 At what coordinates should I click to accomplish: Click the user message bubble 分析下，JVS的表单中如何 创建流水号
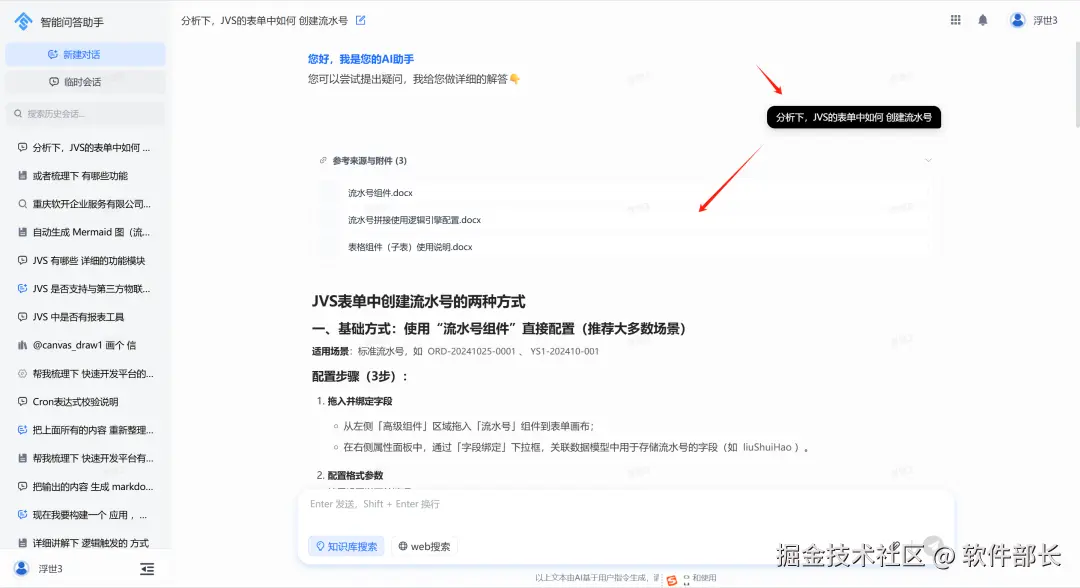(853, 117)
